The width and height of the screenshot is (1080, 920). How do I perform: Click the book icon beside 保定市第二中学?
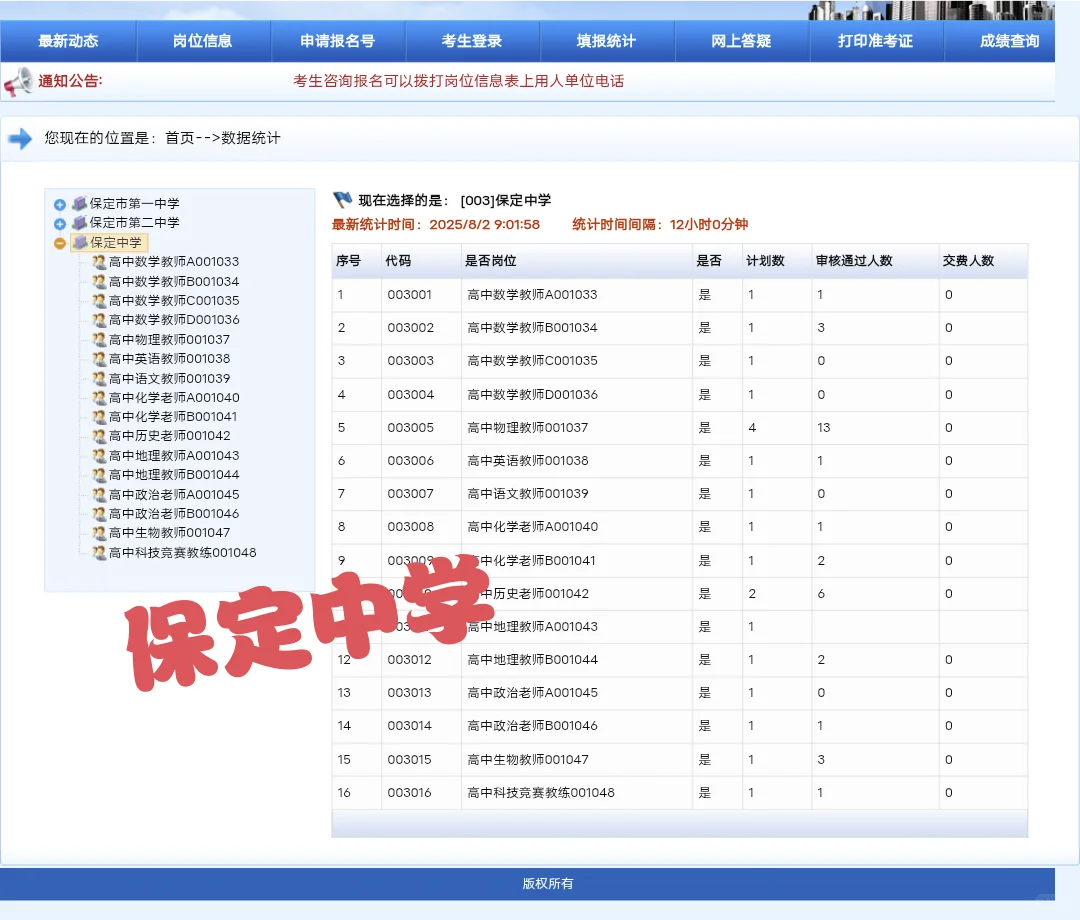tap(80, 222)
